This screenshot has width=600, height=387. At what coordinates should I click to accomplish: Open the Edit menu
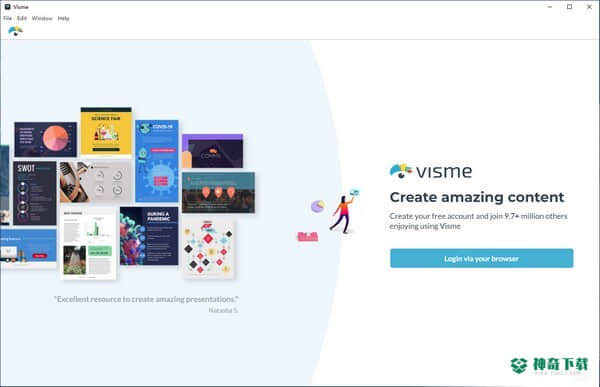(x=22, y=18)
